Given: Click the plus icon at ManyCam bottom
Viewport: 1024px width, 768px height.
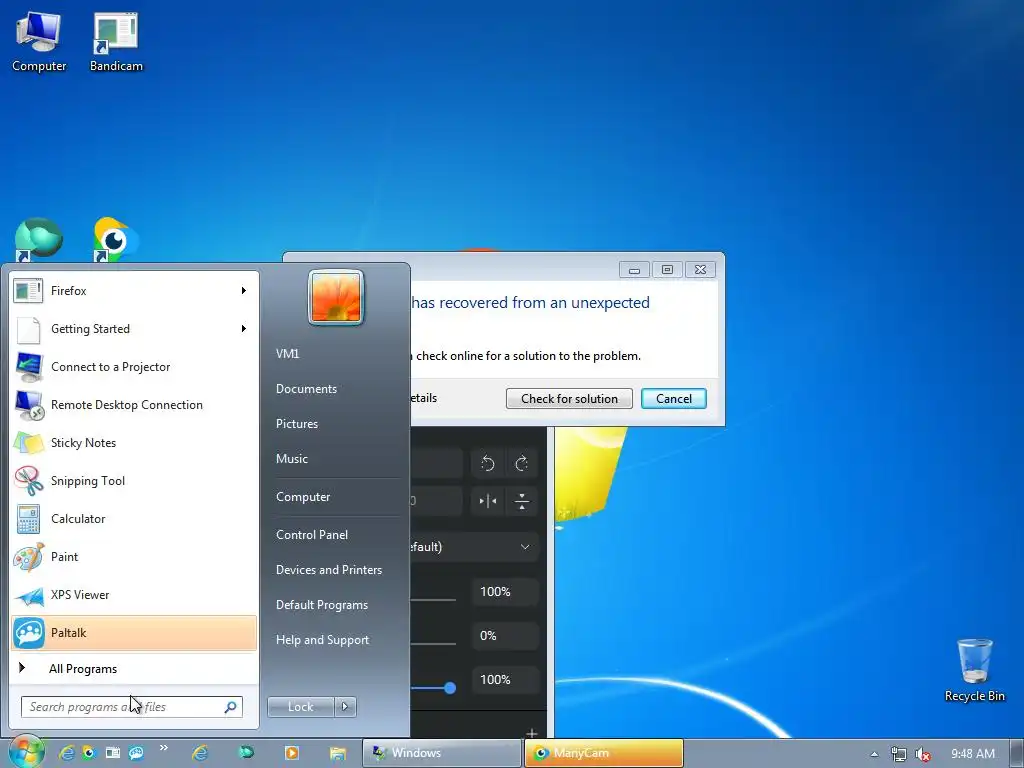Looking at the screenshot, I should [532, 733].
